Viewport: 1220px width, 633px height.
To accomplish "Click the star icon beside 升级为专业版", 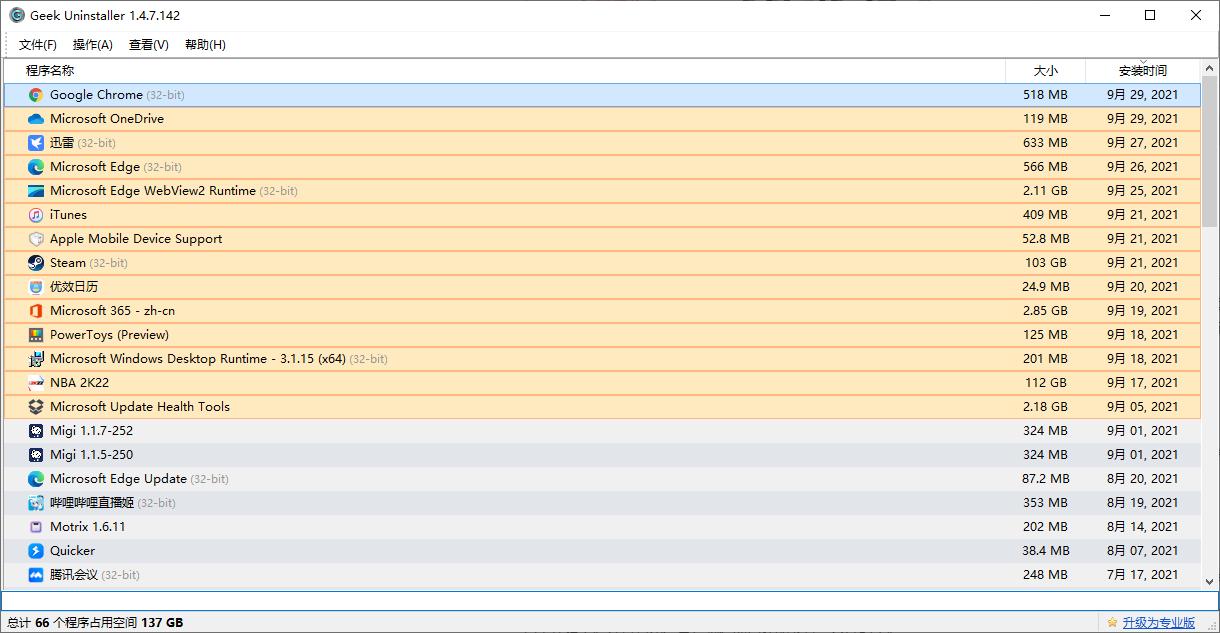I will point(1112,622).
